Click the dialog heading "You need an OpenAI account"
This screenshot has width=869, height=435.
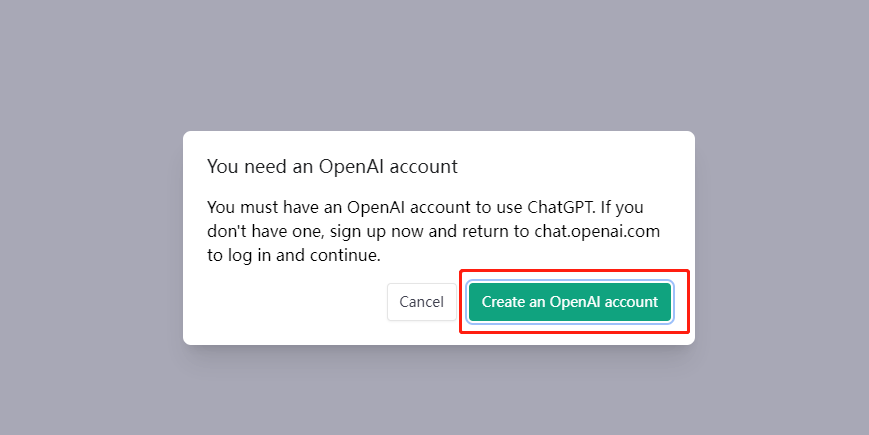[x=331, y=166]
